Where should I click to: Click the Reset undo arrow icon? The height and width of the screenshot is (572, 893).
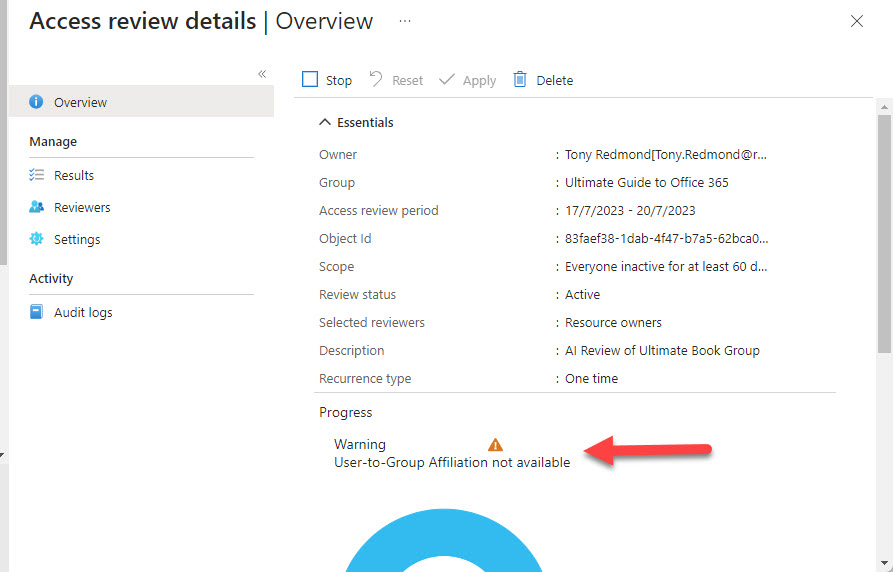point(376,80)
